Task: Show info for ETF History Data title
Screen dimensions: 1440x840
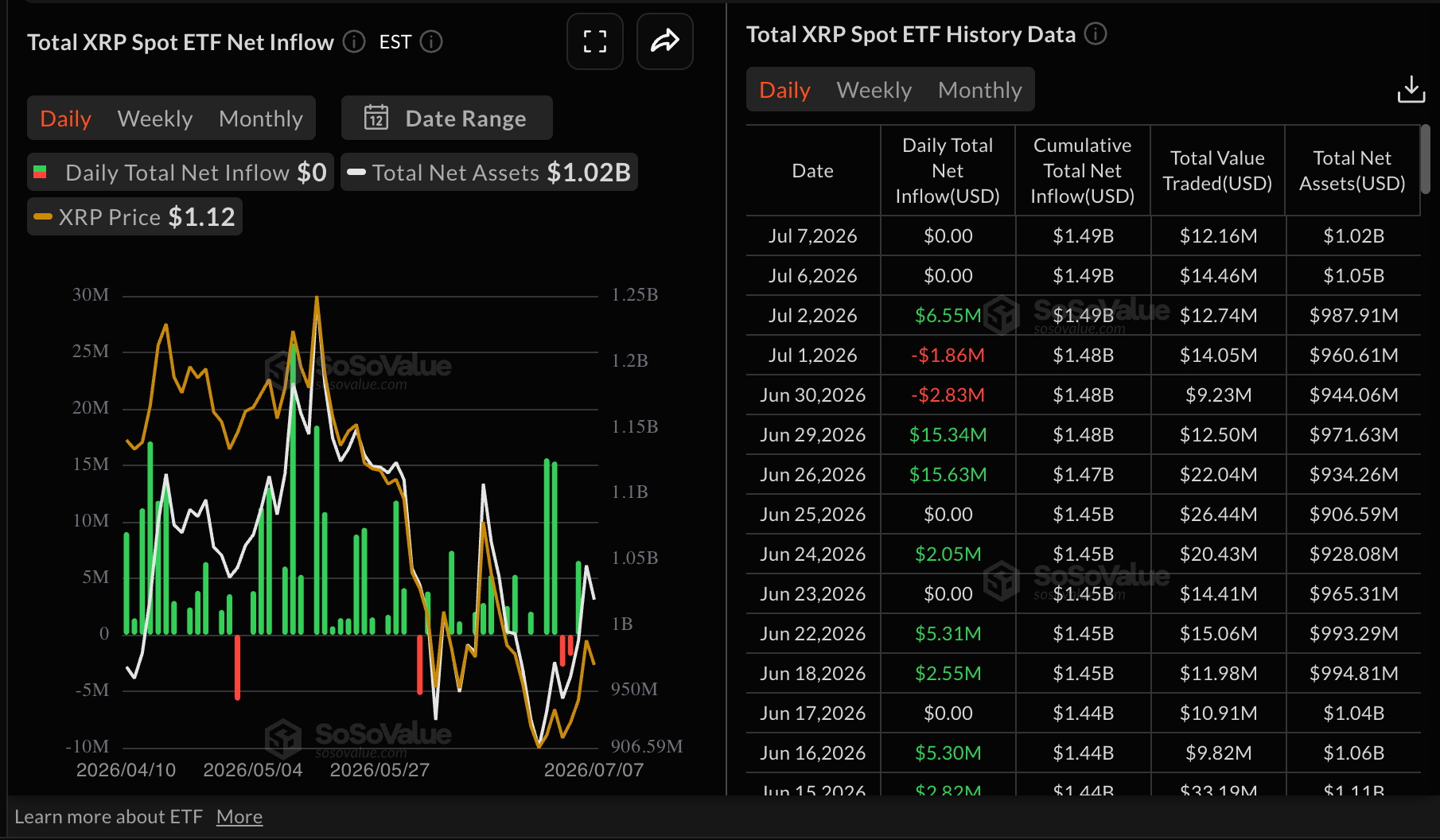Action: pyautogui.click(x=1096, y=34)
